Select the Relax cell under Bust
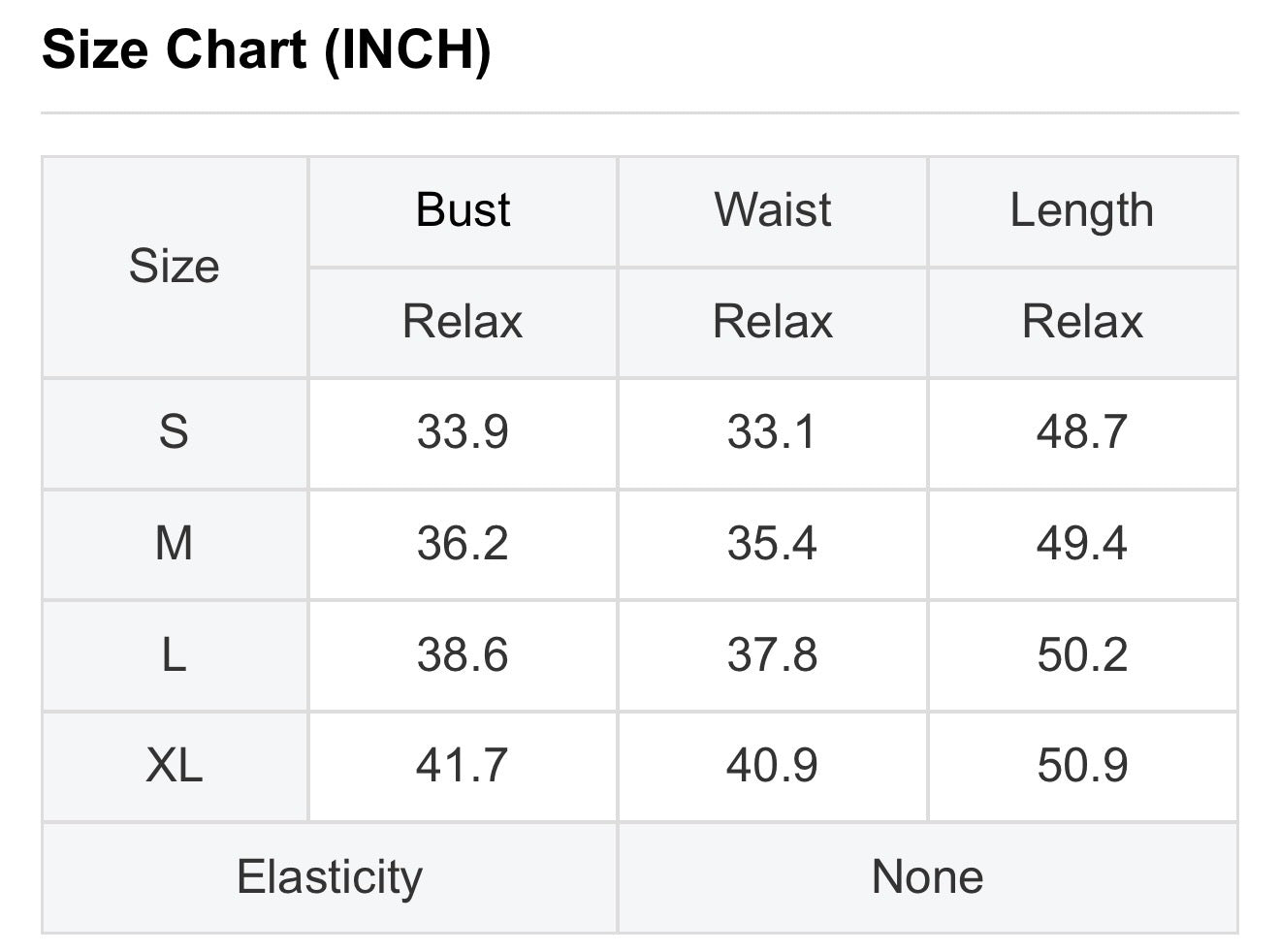This screenshot has width=1280, height=952. pyautogui.click(x=463, y=322)
